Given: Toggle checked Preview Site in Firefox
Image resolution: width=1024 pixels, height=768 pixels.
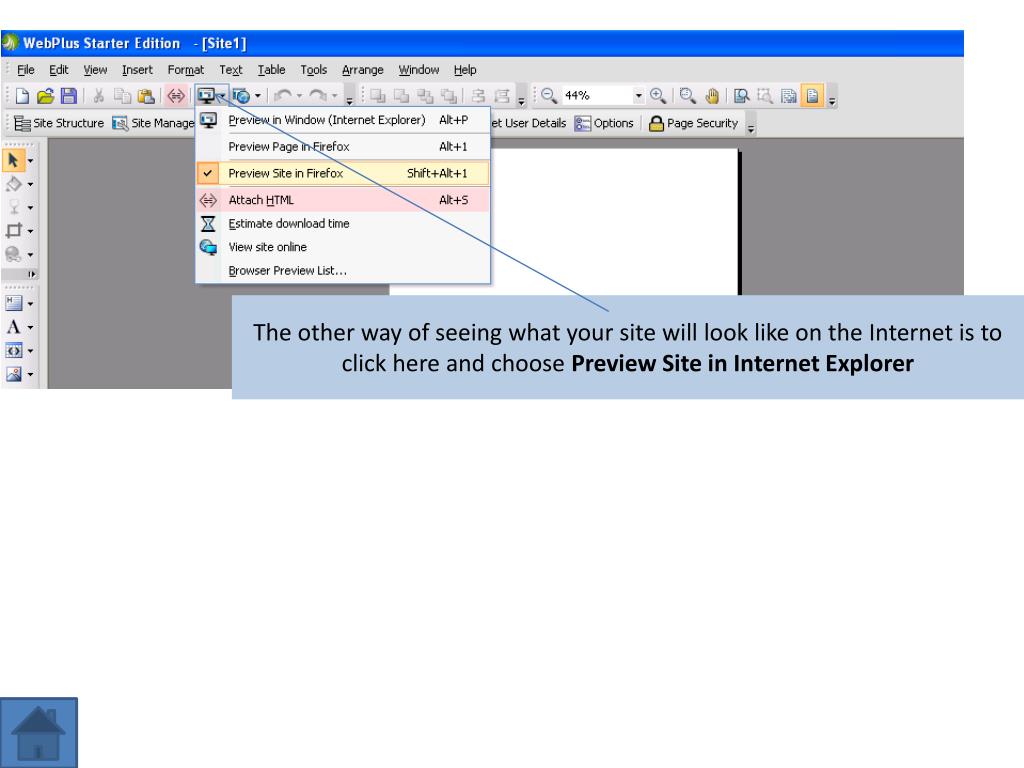Looking at the screenshot, I should tap(342, 173).
